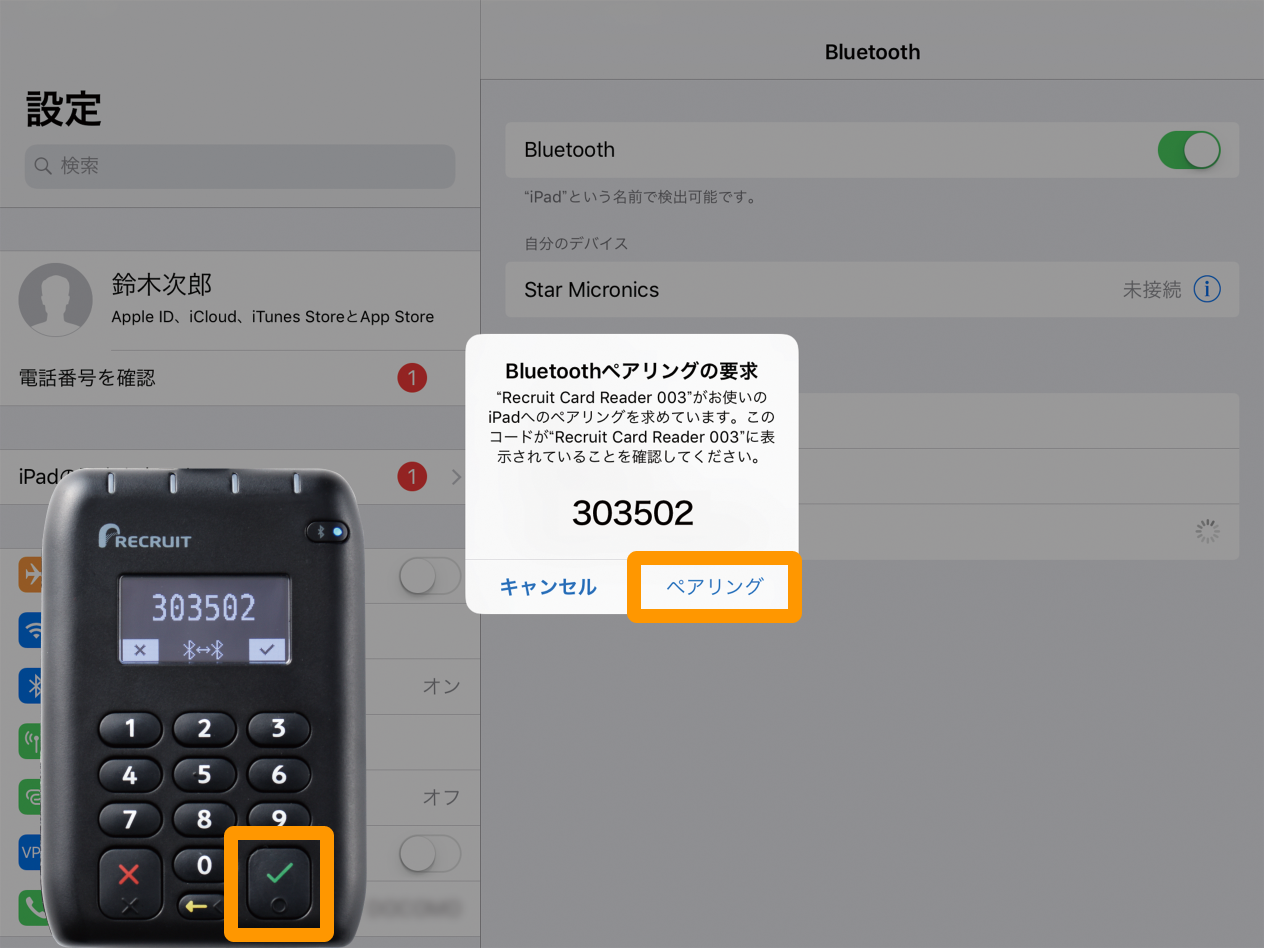Expand the iPad notification row with the chevron
Viewport: 1264px width, 948px height.
(457, 477)
